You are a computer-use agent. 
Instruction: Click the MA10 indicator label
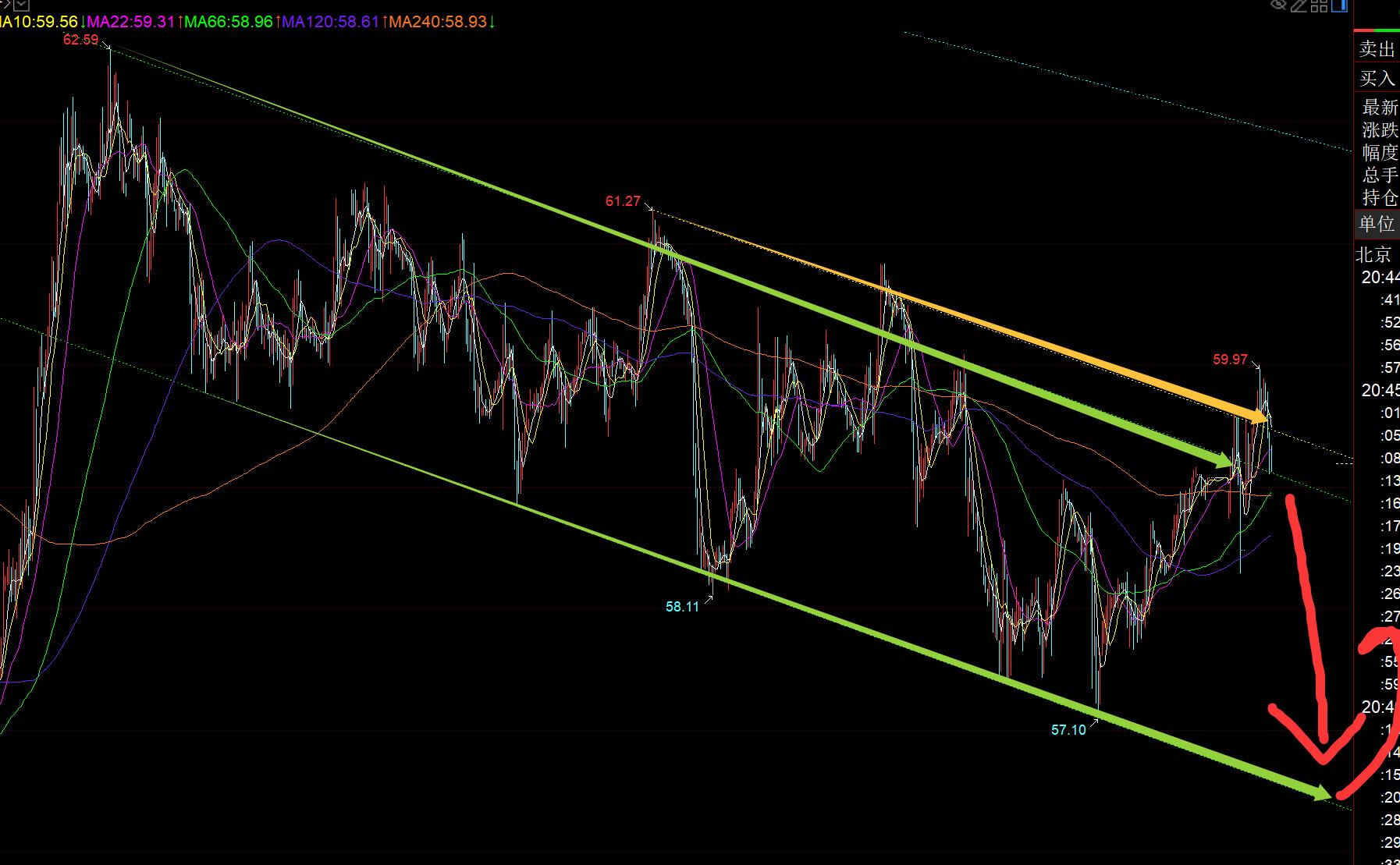pyautogui.click(x=39, y=22)
